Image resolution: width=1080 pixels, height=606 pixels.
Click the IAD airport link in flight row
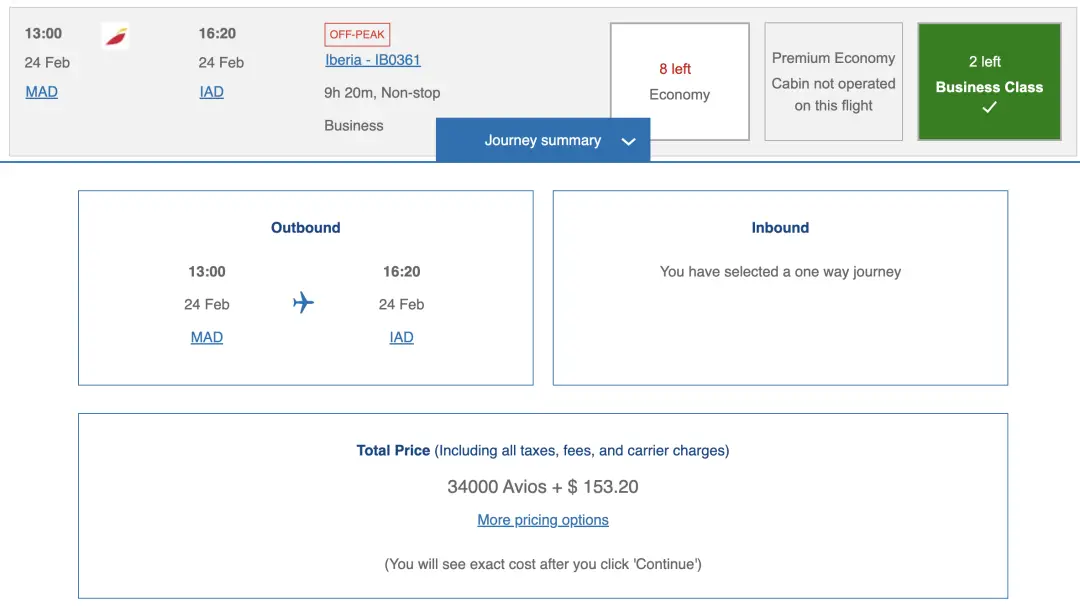(x=211, y=92)
